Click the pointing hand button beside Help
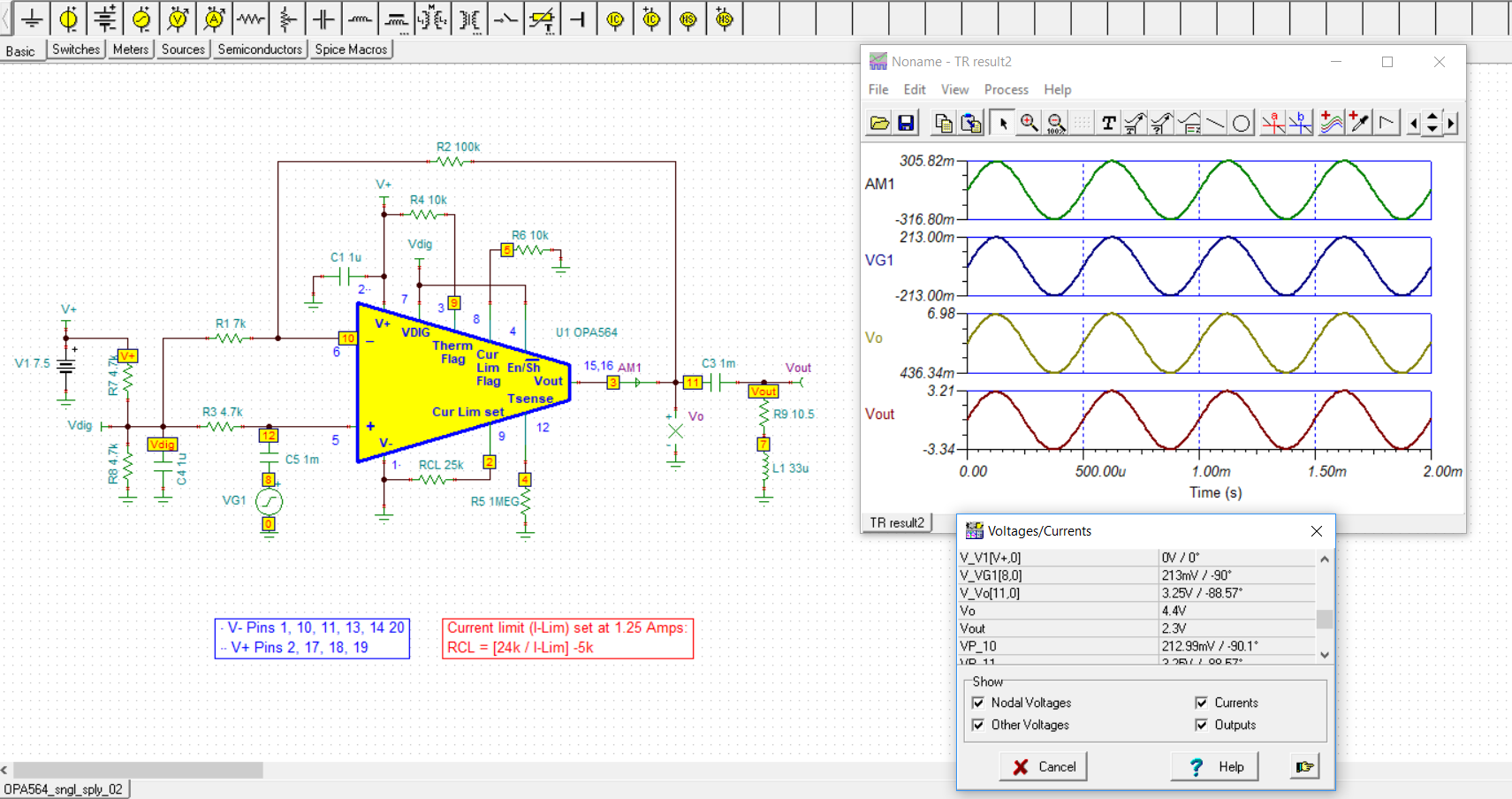 click(1304, 766)
